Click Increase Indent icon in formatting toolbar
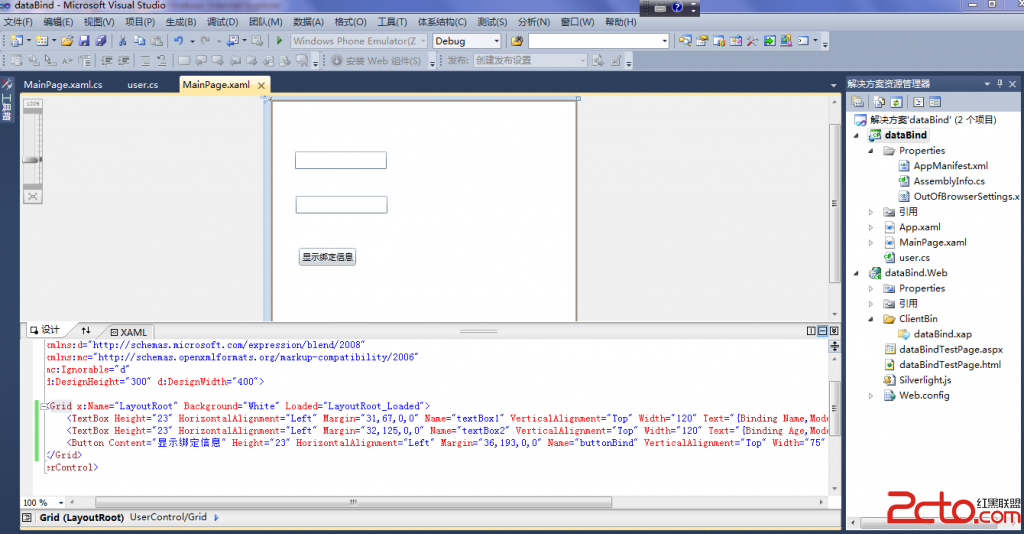Screen dimensions: 1024x534 (122, 61)
